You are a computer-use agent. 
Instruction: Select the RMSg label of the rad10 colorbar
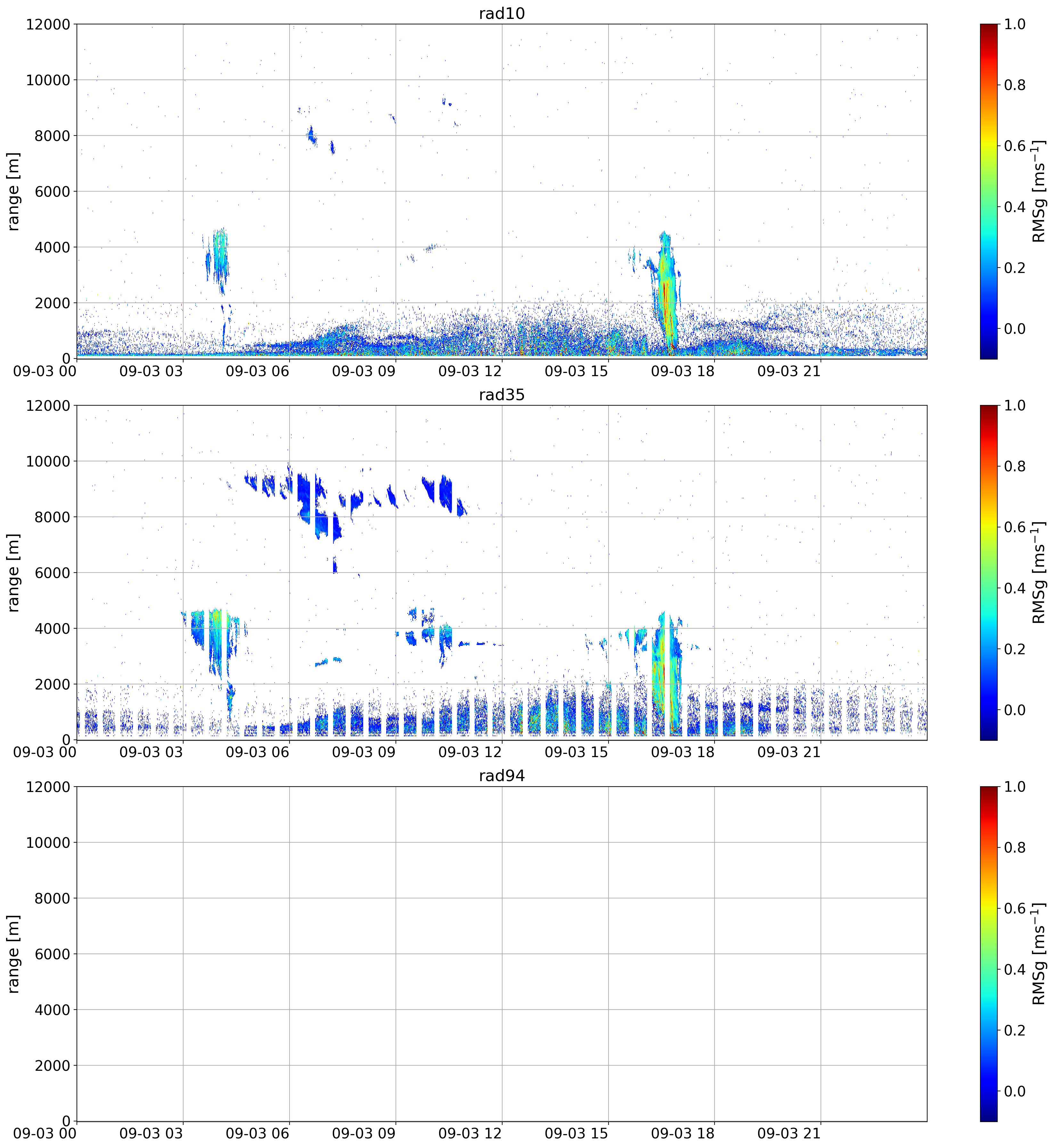coord(1039,191)
